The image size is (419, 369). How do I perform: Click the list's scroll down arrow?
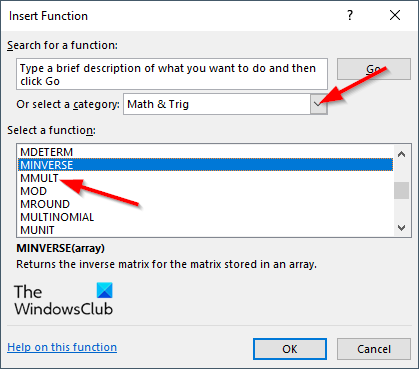pos(402,228)
